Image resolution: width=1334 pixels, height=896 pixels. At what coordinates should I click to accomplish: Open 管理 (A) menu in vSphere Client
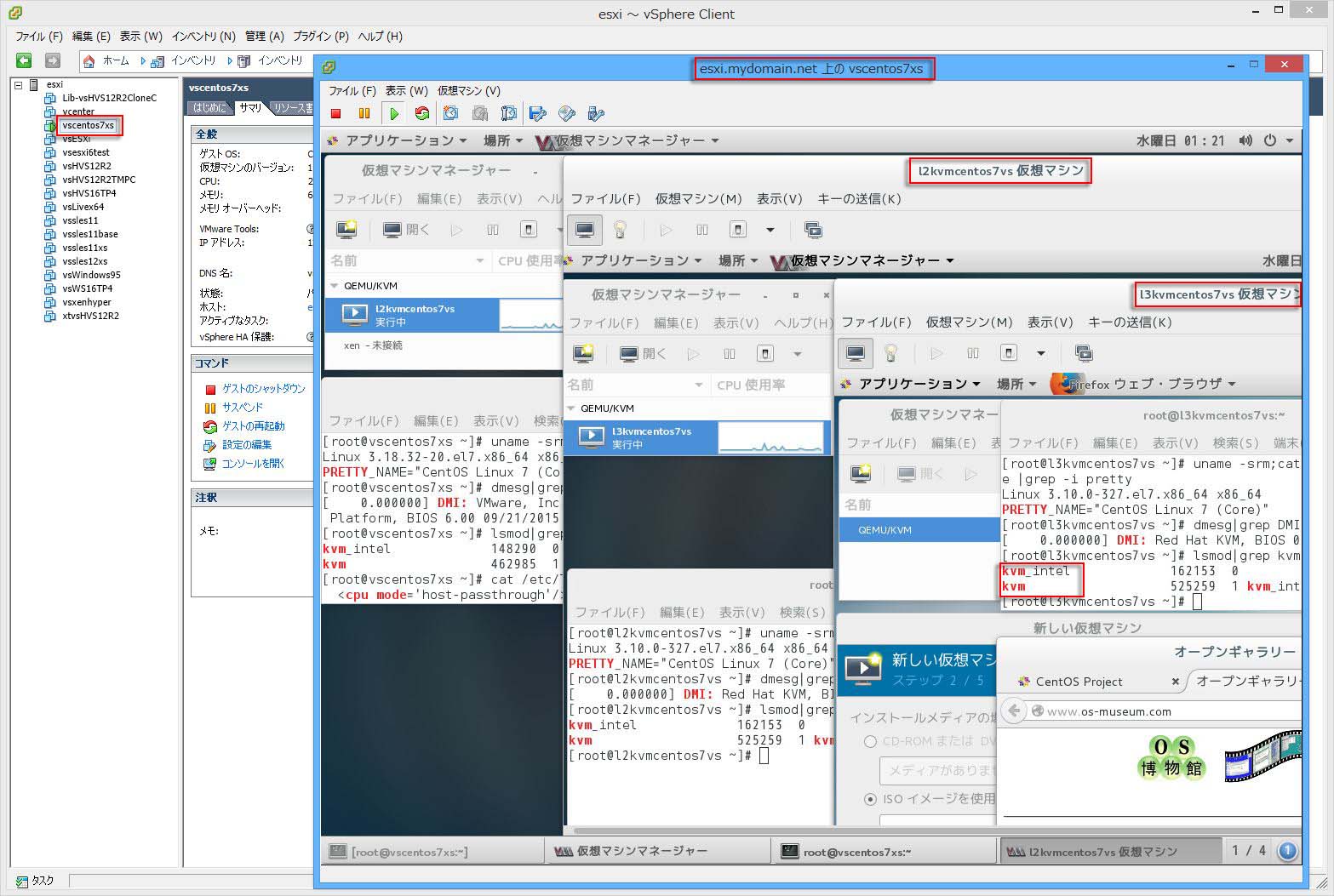point(265,37)
